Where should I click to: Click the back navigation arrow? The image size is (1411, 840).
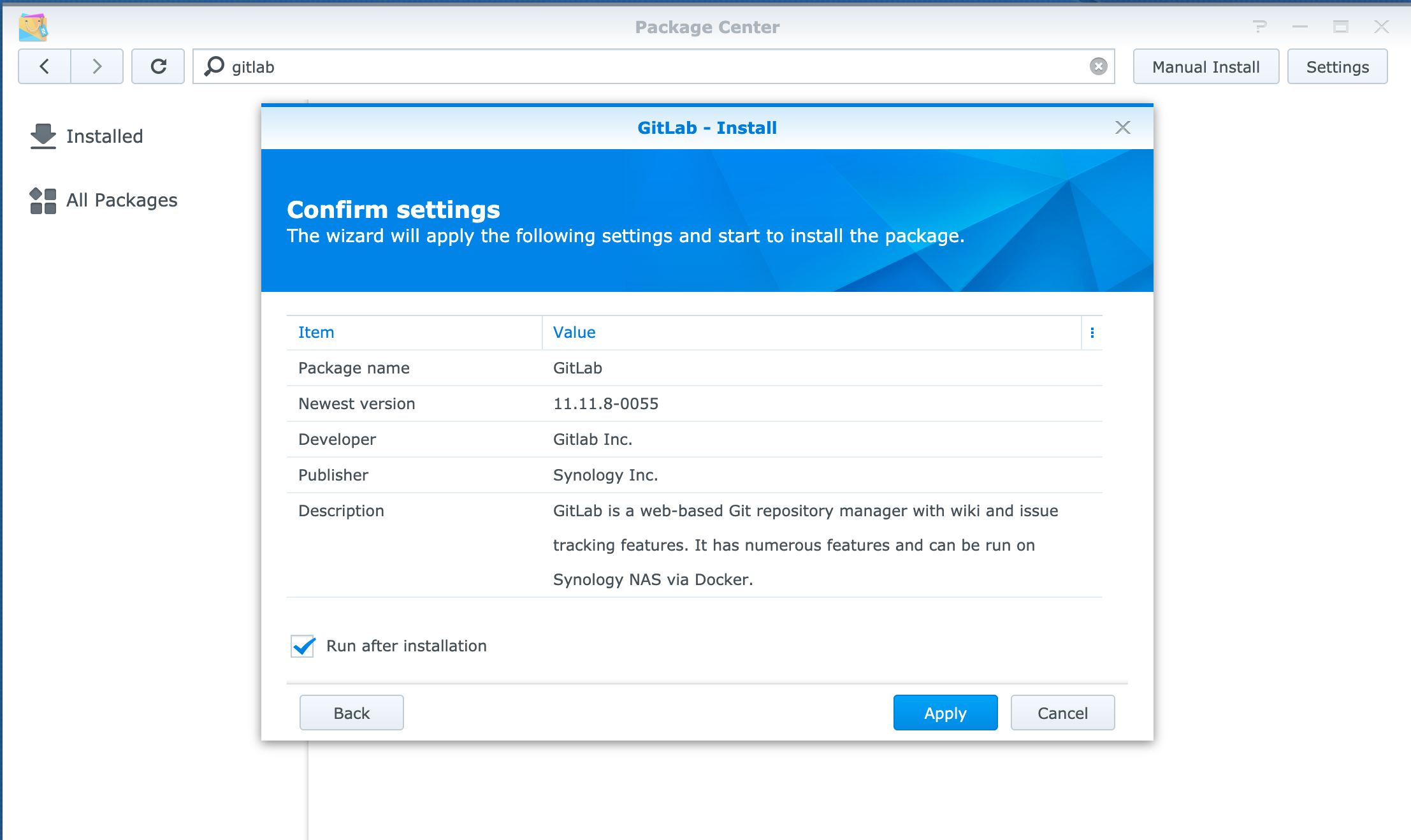[45, 66]
